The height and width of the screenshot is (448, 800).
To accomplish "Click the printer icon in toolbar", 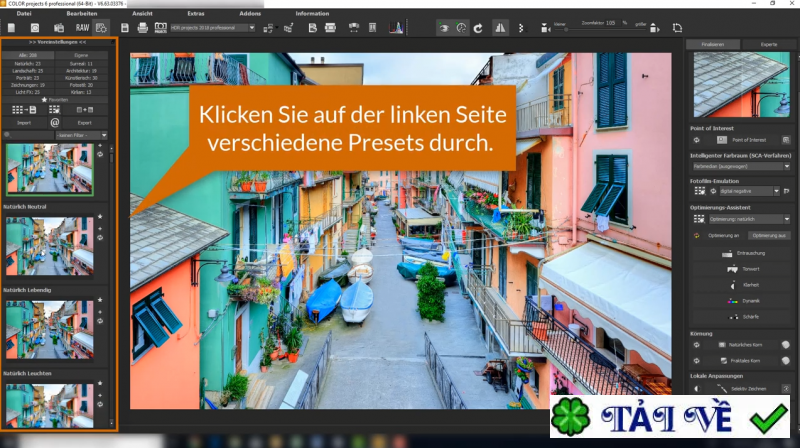I will (142, 27).
